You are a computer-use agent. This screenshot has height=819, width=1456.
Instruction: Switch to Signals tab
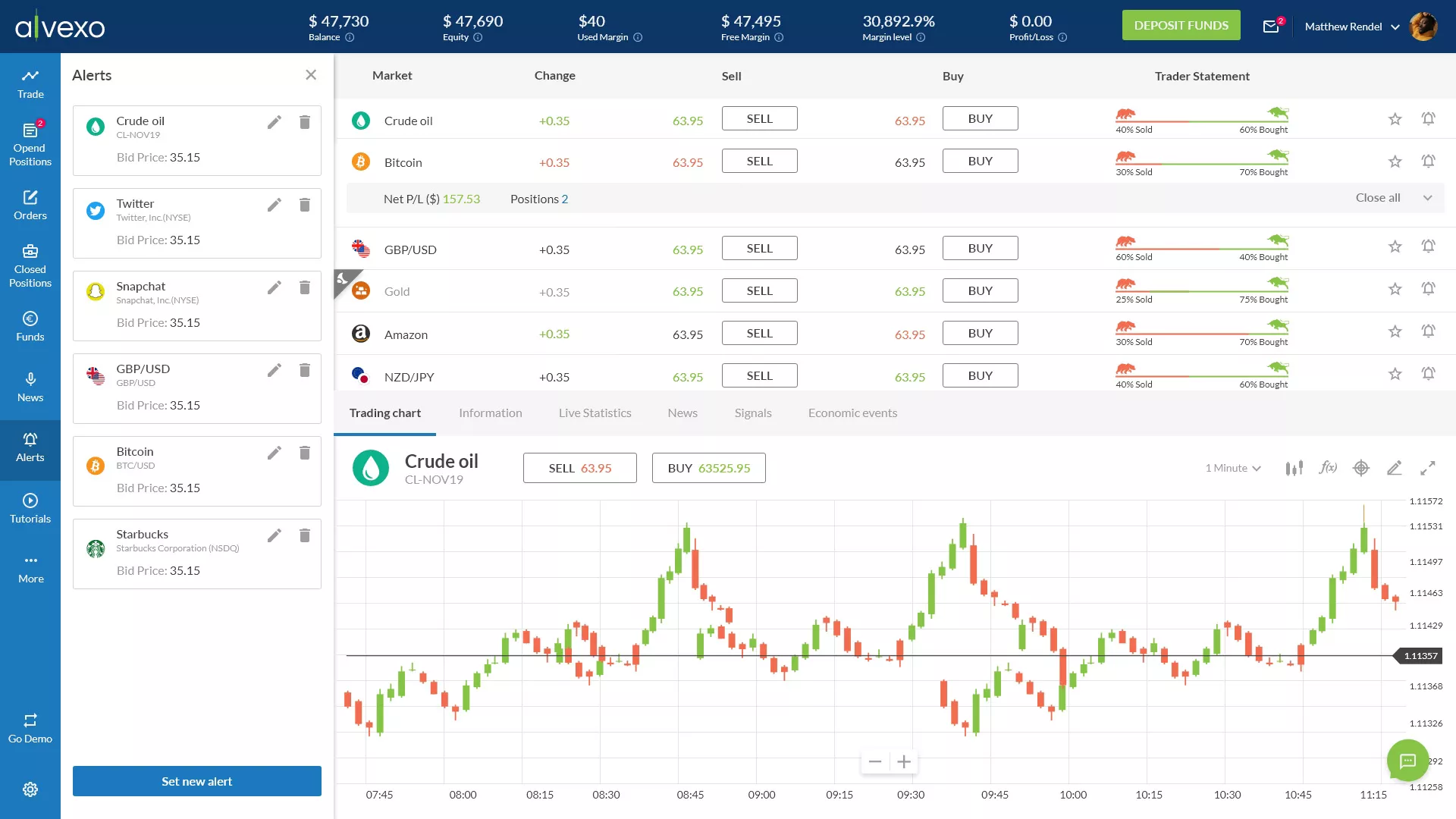pos(753,413)
